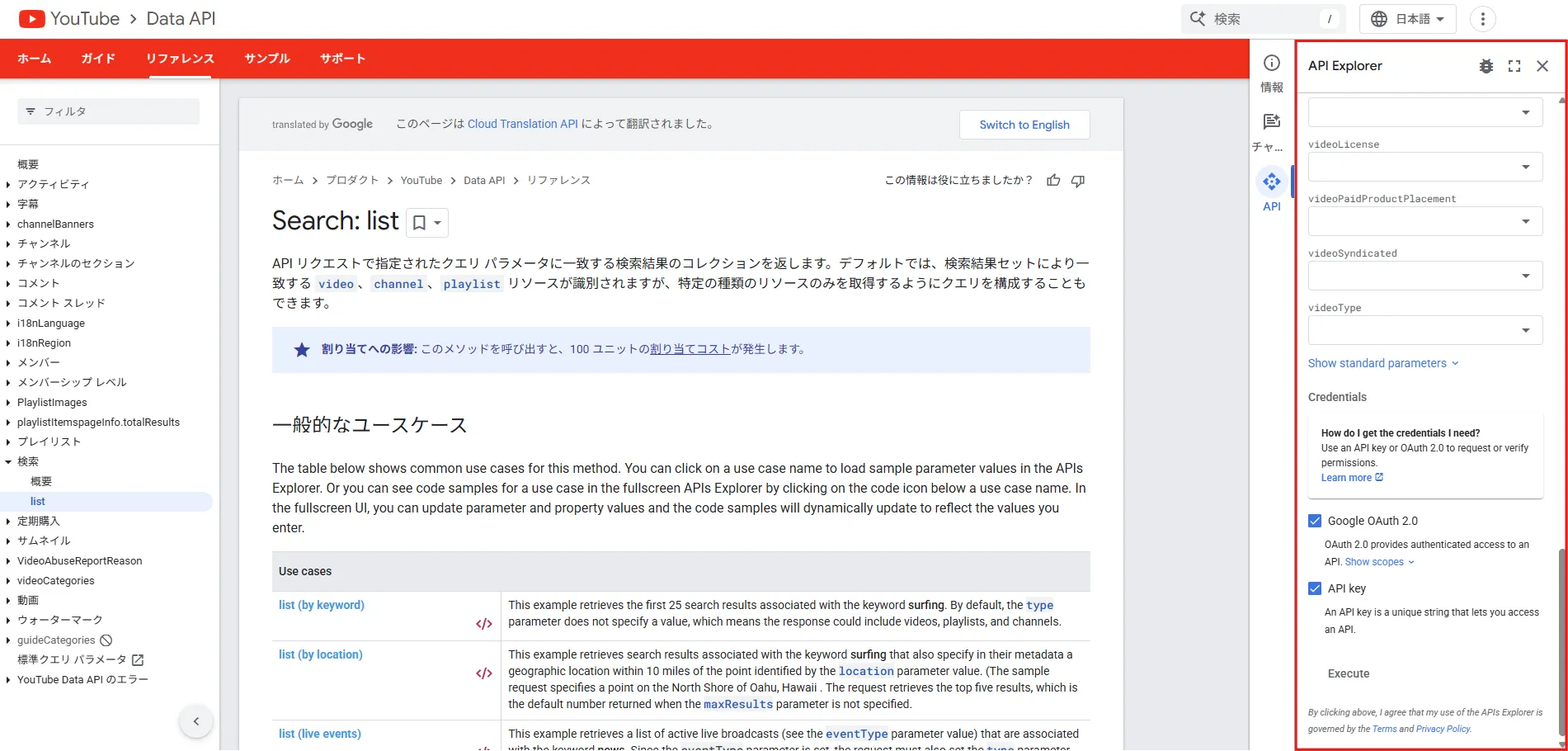
Task: Select the list item under 検索
Action: click(x=106, y=502)
